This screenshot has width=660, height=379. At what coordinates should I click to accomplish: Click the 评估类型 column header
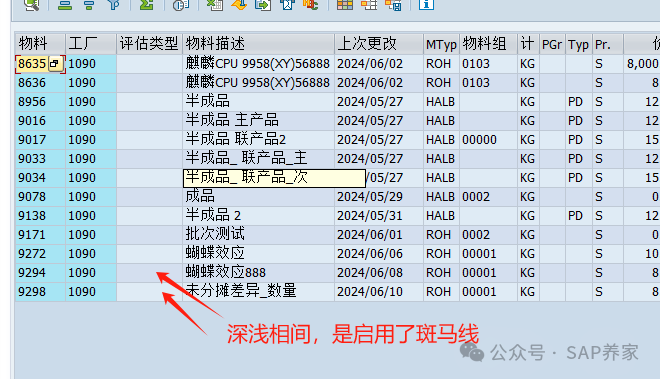pyautogui.click(x=149, y=44)
